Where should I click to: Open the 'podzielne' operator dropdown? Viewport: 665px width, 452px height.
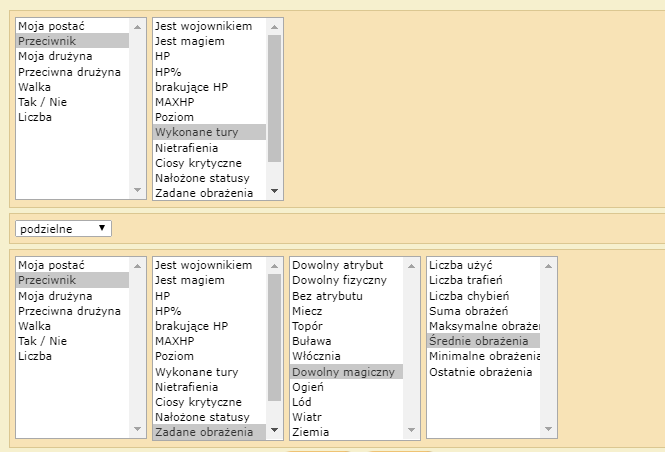tap(63, 229)
